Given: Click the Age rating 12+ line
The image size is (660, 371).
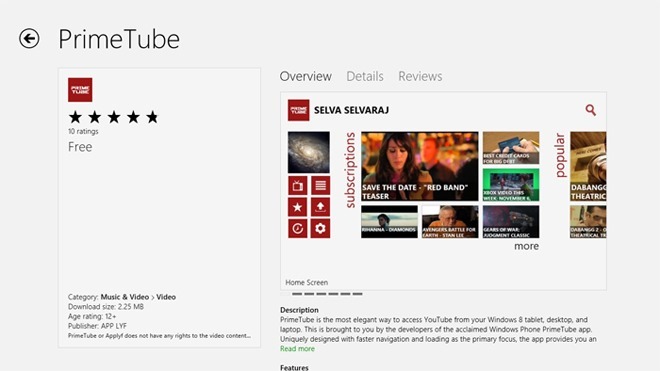Looking at the screenshot, I should pos(92,316).
